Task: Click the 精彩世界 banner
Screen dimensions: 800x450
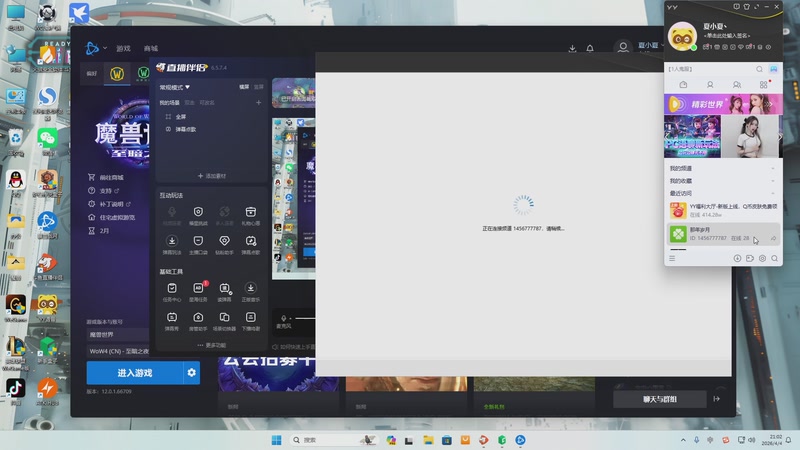Action: click(x=723, y=104)
